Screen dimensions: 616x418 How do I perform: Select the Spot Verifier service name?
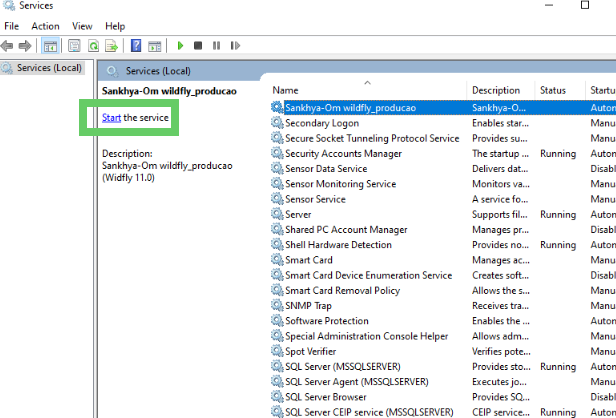[x=310, y=351]
